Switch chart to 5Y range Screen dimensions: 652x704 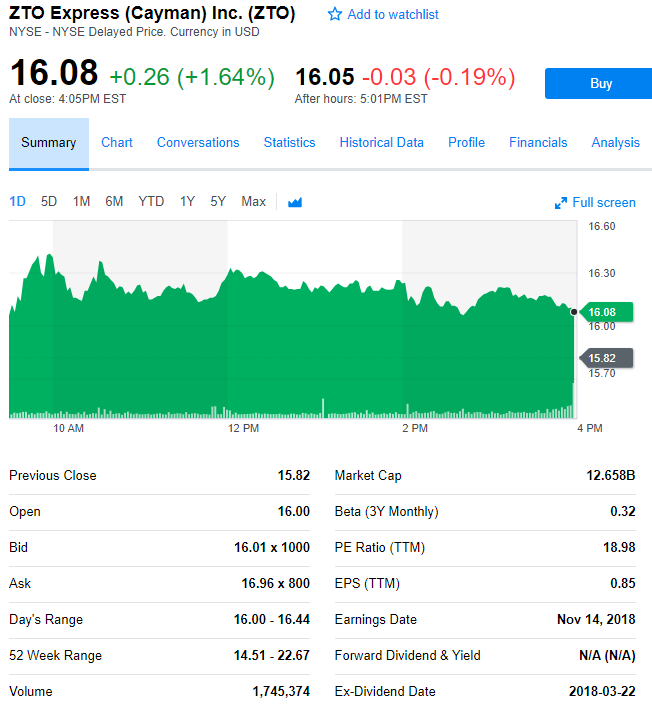click(x=218, y=202)
